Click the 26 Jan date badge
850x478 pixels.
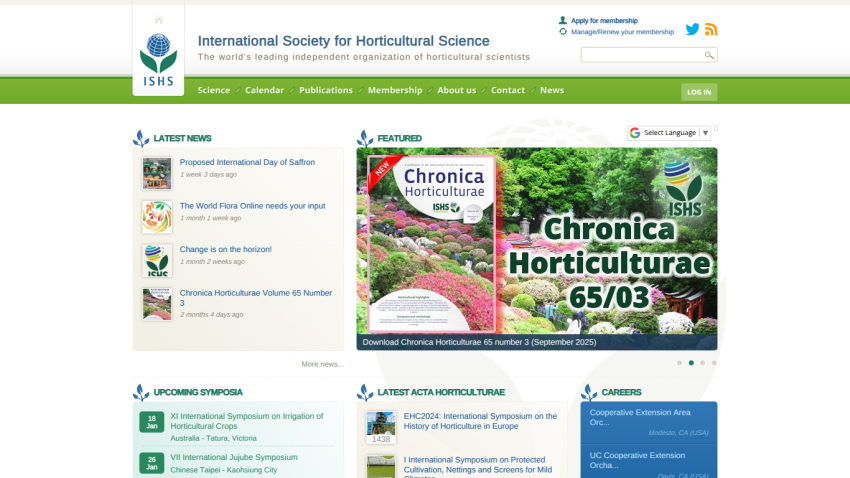(152, 463)
